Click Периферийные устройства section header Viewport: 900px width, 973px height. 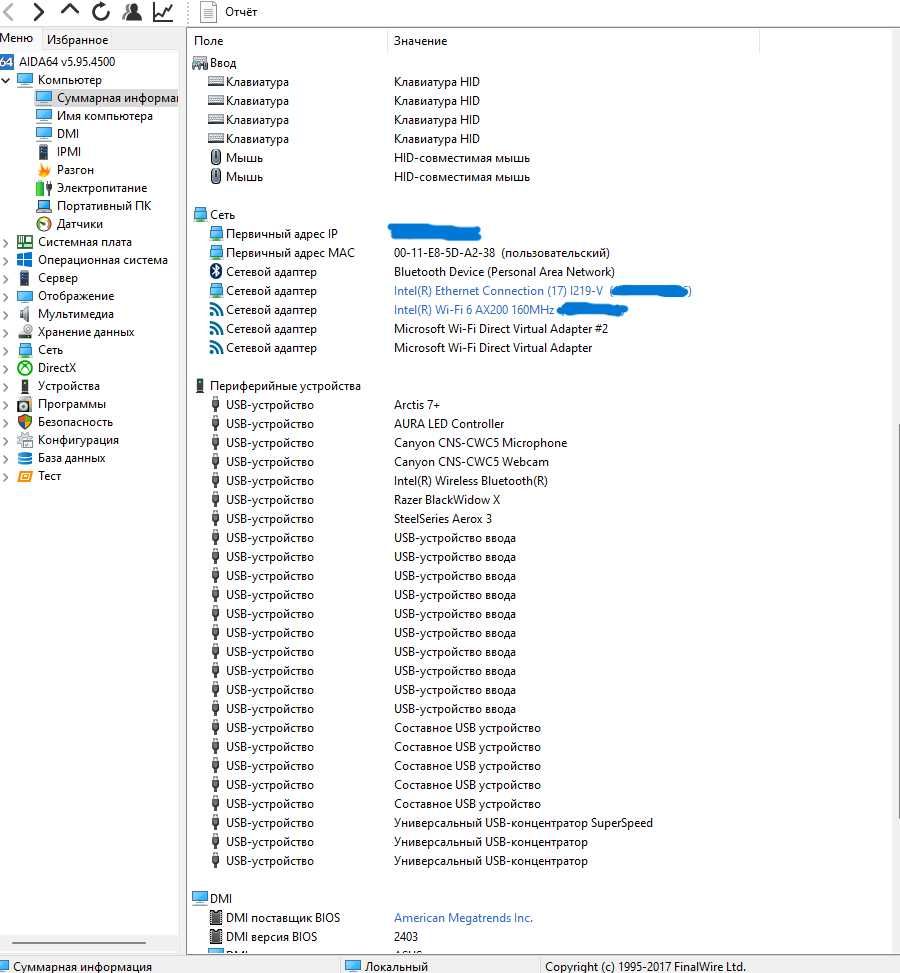[277, 386]
